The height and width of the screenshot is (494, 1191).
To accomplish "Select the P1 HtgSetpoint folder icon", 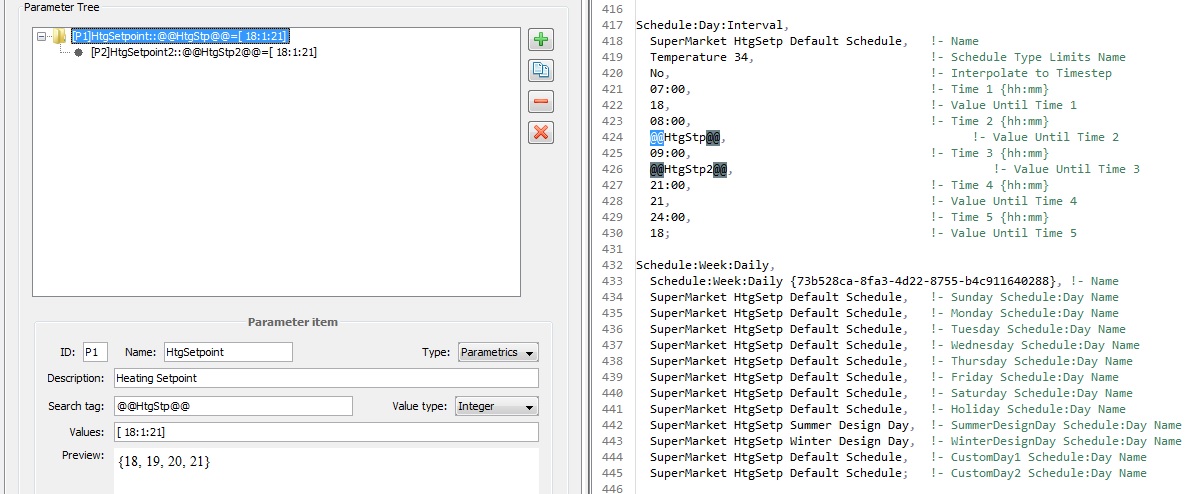I will 59,36.
